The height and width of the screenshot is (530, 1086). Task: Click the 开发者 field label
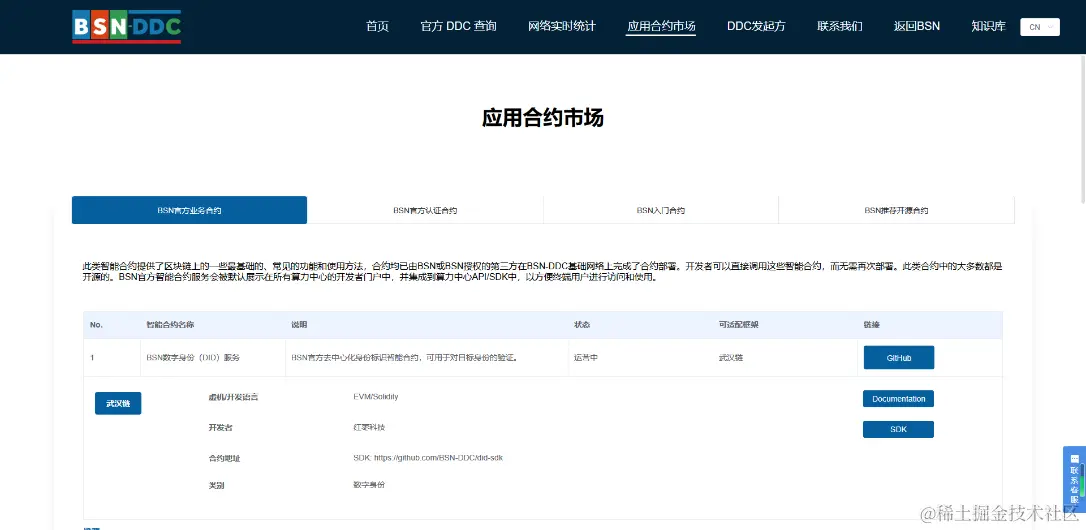pos(220,428)
